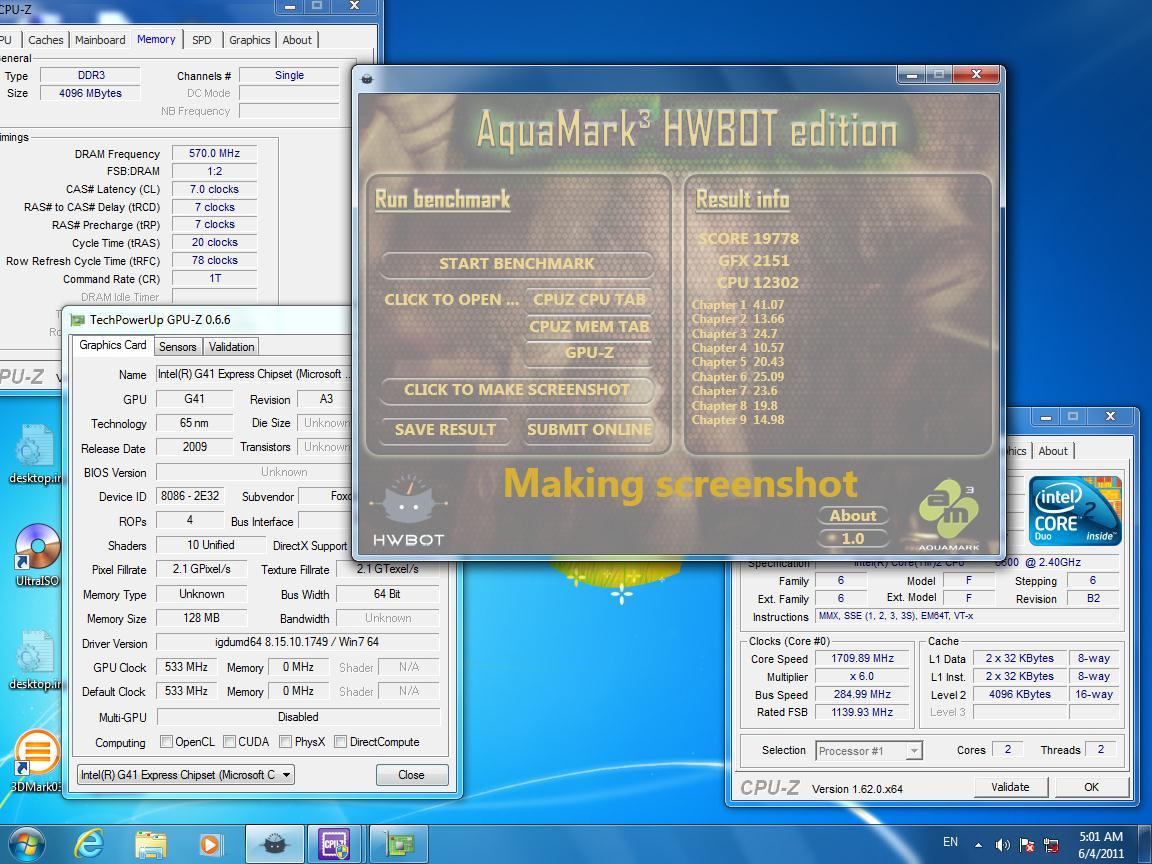The image size is (1152, 864).
Task: Open the Mainboard tab in CPU-Z
Action: 100,40
